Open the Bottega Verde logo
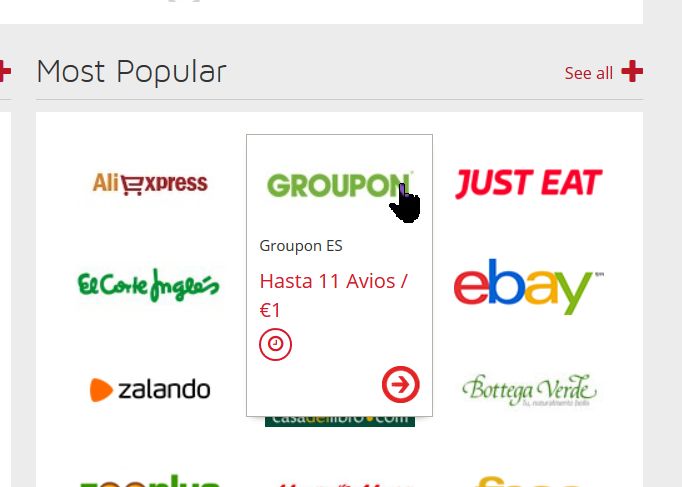Image resolution: width=682 pixels, height=487 pixels. tap(529, 390)
